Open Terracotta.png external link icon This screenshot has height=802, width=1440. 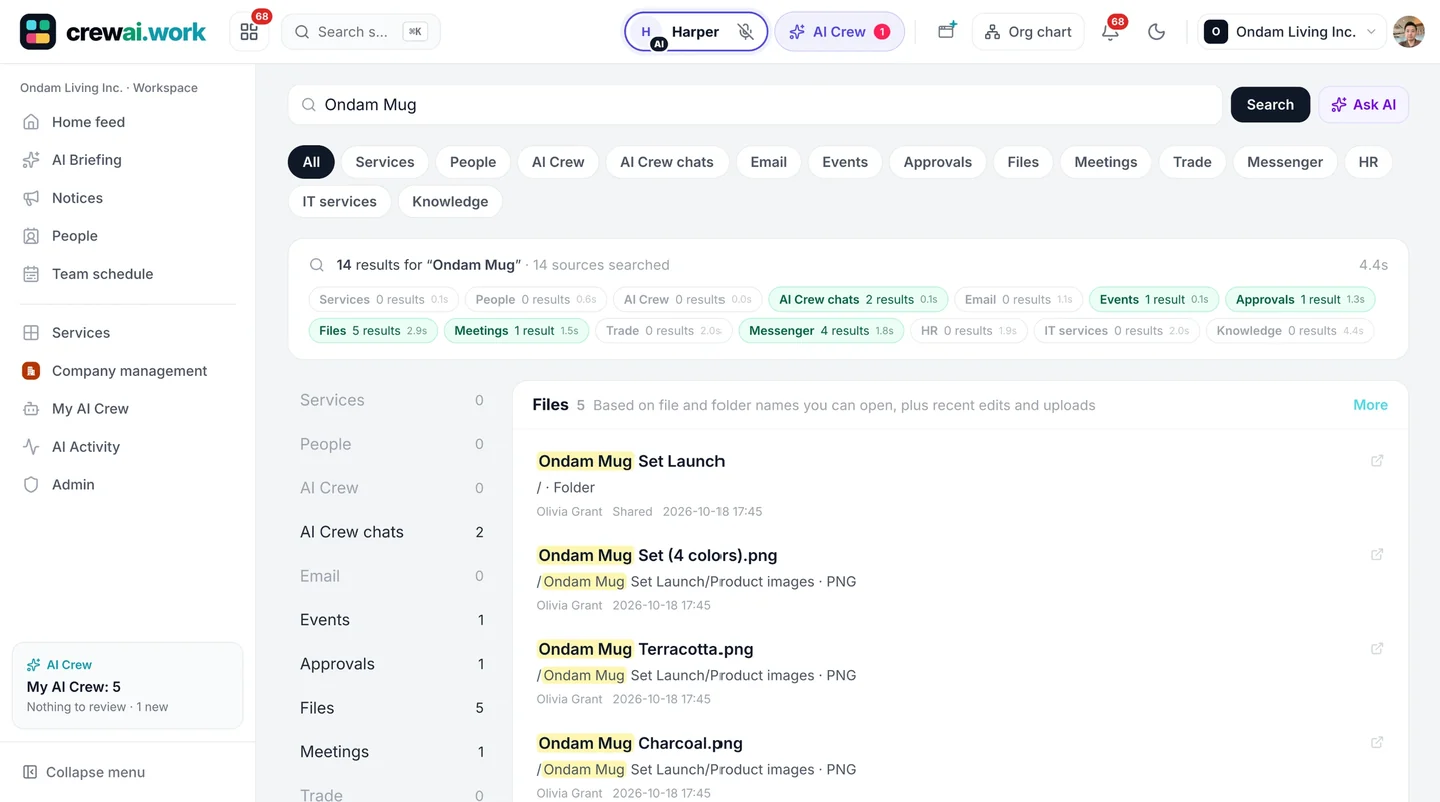pyautogui.click(x=1377, y=649)
